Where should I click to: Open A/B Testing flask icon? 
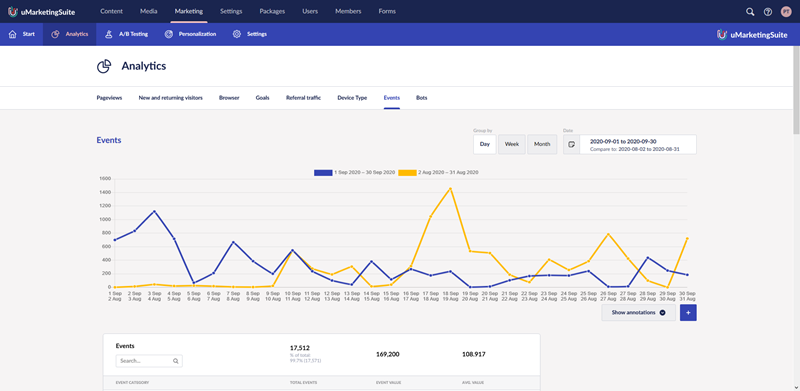coord(109,34)
